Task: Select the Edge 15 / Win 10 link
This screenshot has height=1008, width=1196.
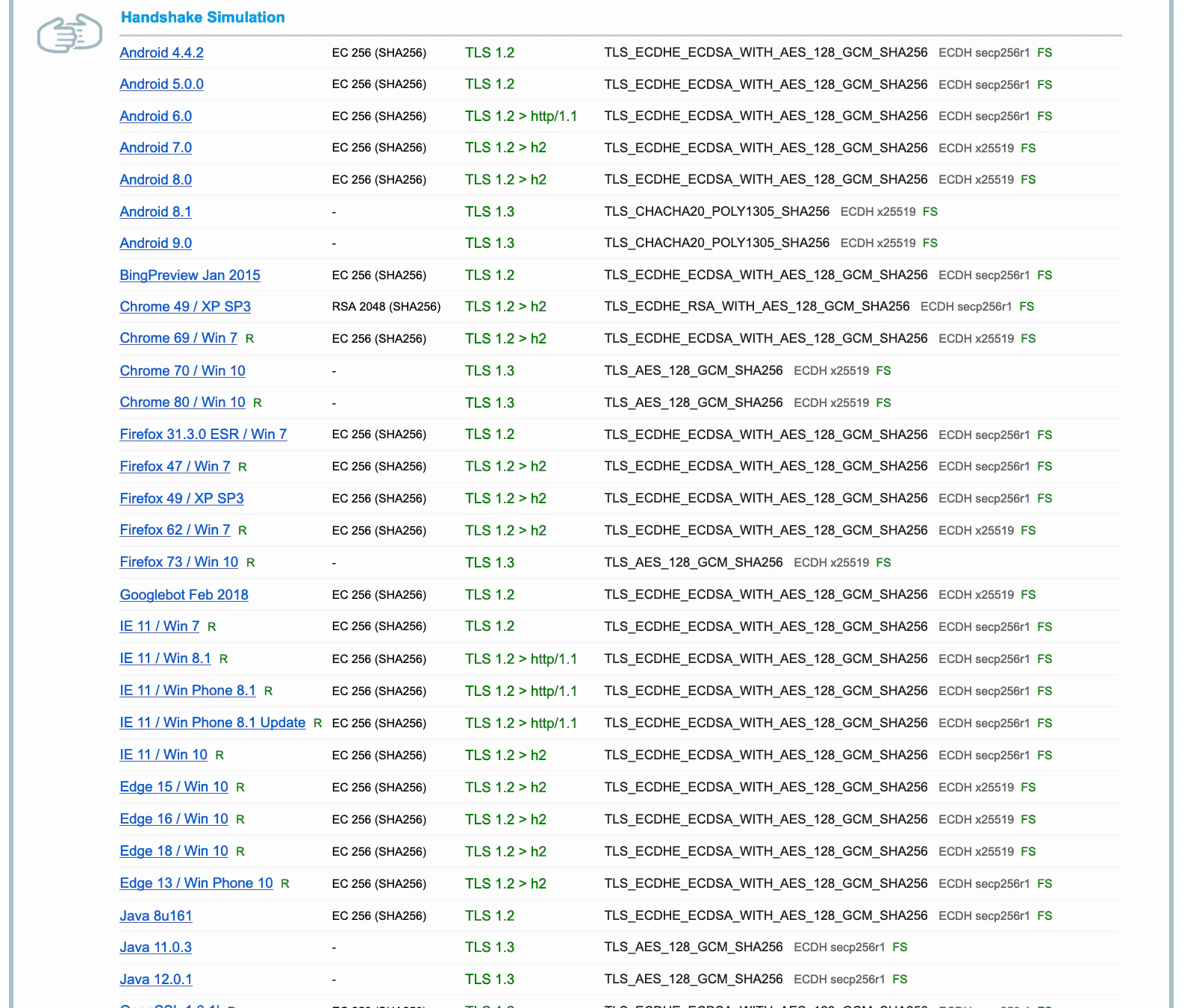Action: 174,786
